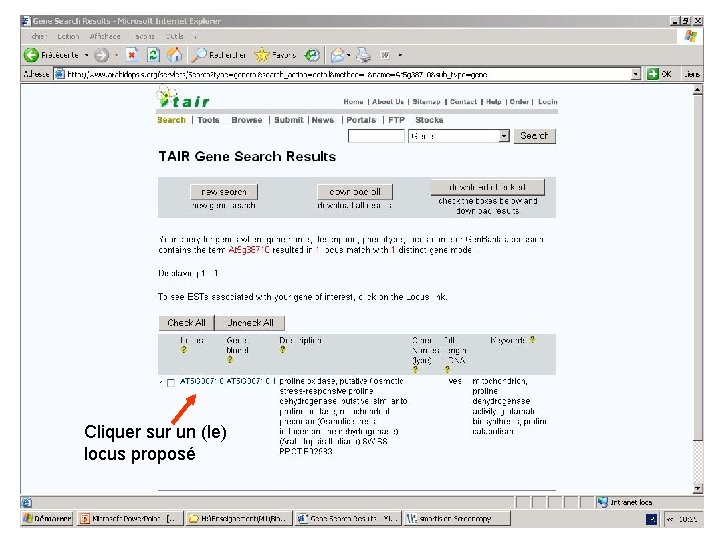This screenshot has height=540, width=720.
Task: Click the Forward arrow icon in toolbar
Action: tap(101, 56)
